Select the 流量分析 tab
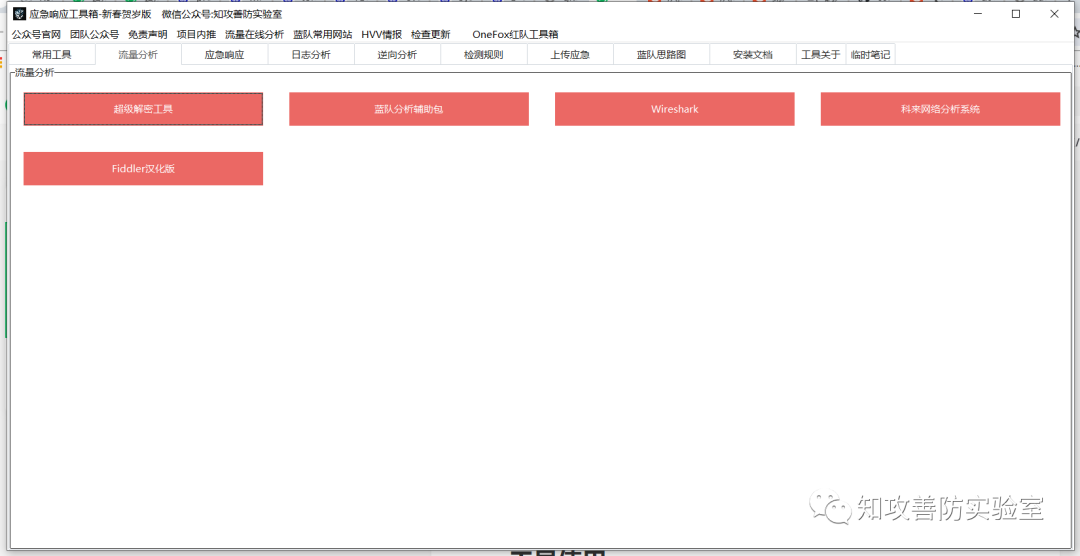Viewport: 1080px width, 556px height. click(x=138, y=55)
